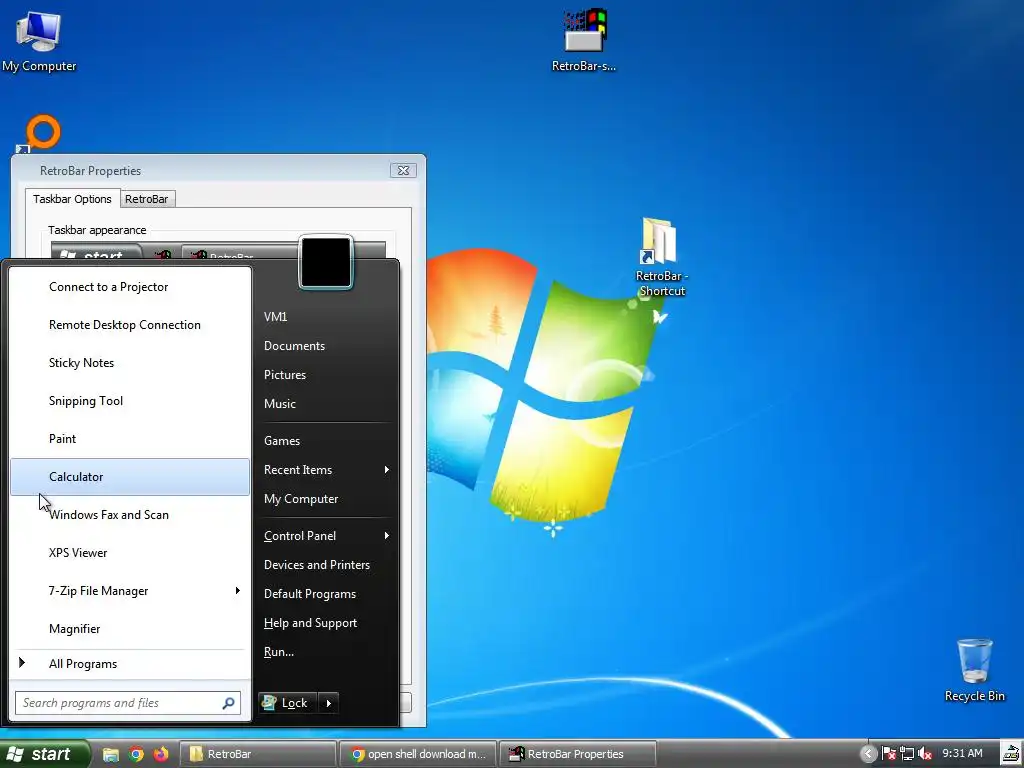This screenshot has height=768, width=1024.
Task: Select Taskbar Options tab in RetroBar Properties
Action: tap(72, 199)
